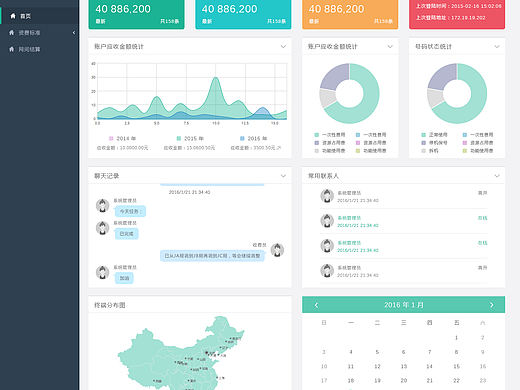The width and height of the screenshot is (520, 390).
Task: Select the 今天任务 chat bubble
Action: click(x=130, y=211)
